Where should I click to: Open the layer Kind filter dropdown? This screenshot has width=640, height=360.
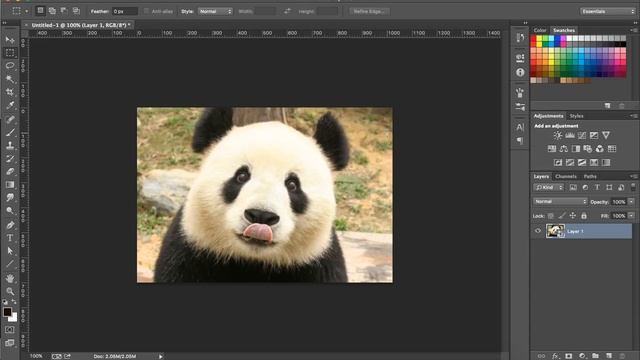point(549,187)
